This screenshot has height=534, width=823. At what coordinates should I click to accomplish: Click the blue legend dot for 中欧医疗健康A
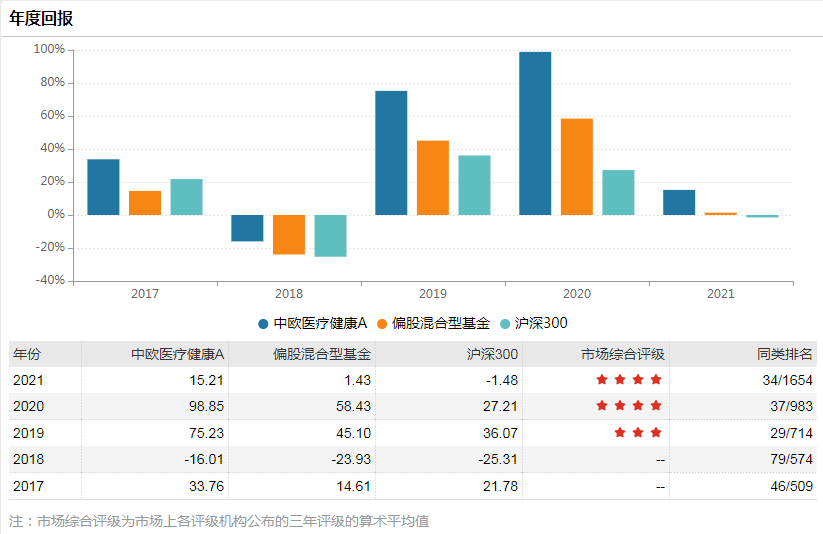[x=263, y=323]
